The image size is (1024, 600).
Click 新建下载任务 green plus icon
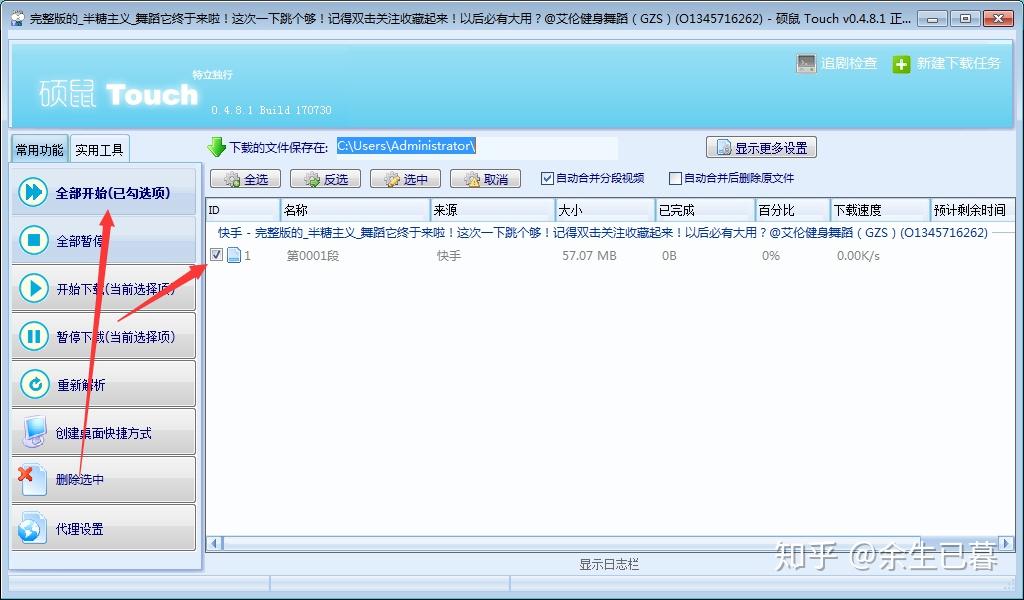[x=901, y=64]
